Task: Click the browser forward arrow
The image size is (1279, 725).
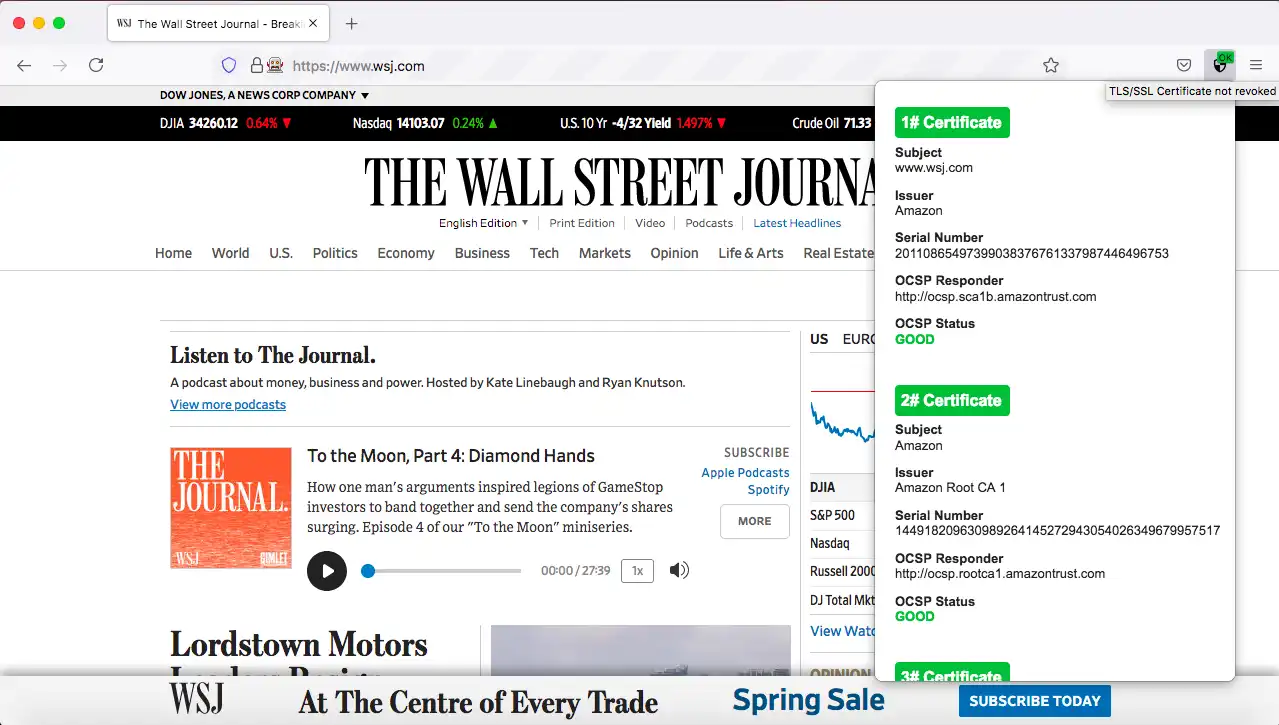Action: coord(60,65)
